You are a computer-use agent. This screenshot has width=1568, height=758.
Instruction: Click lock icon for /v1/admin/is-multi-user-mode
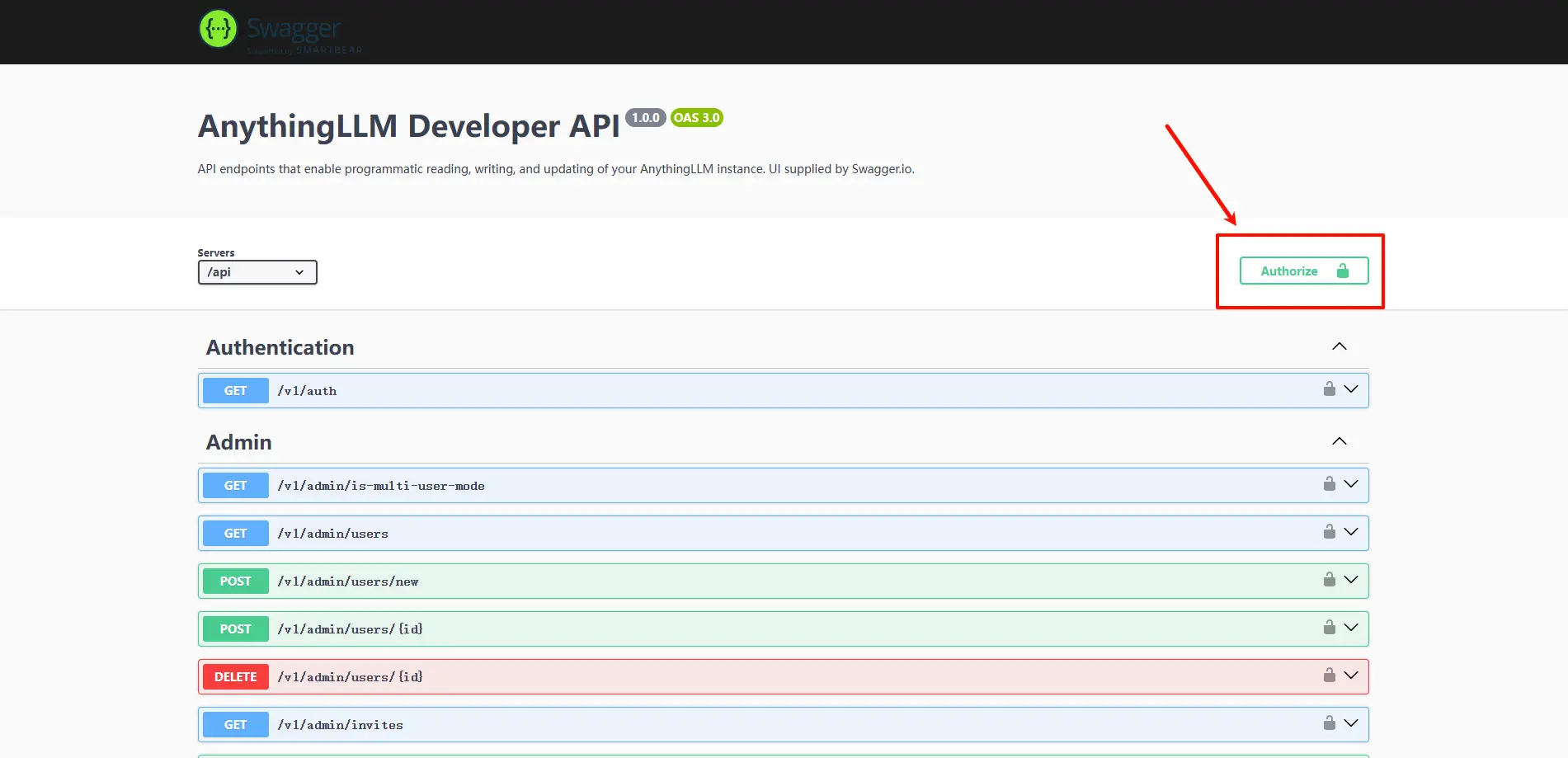[1330, 483]
